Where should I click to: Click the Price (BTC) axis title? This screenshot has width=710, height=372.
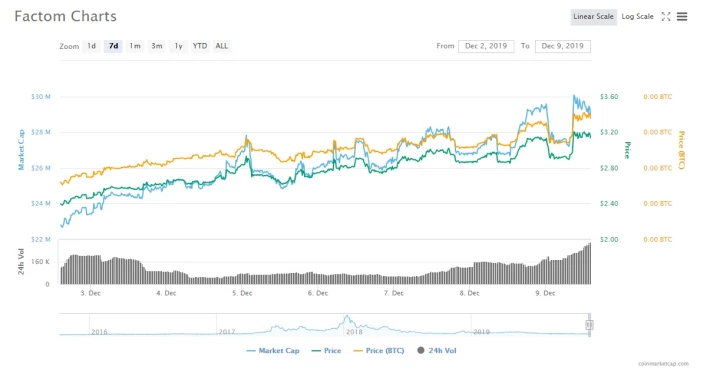click(681, 150)
